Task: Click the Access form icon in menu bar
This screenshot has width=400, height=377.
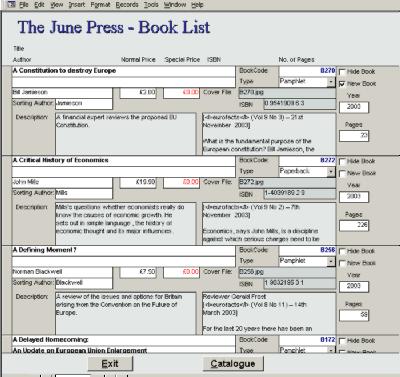Action: click(x=11, y=5)
